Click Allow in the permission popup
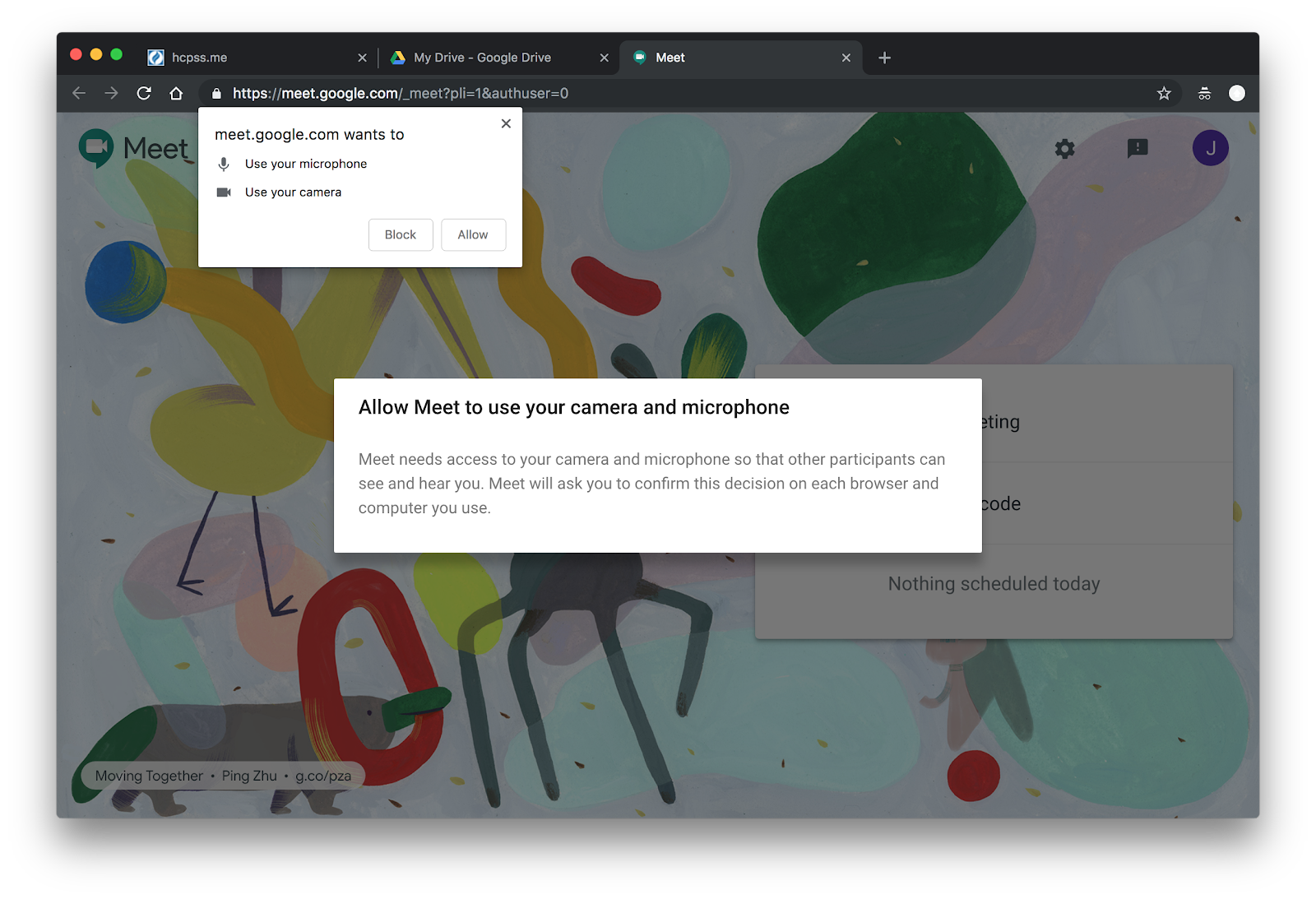 473,234
